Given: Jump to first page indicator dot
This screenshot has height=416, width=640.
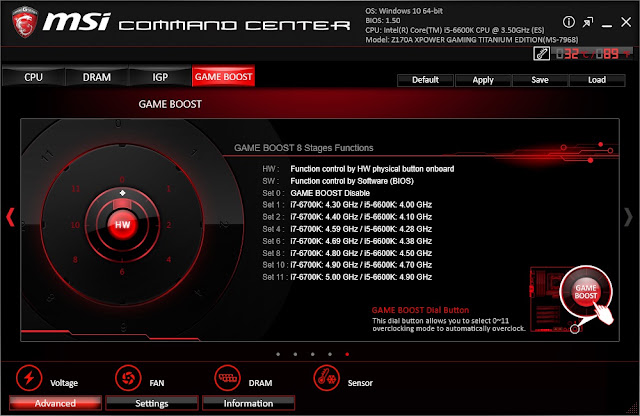Looking at the screenshot, I should [x=278, y=354].
